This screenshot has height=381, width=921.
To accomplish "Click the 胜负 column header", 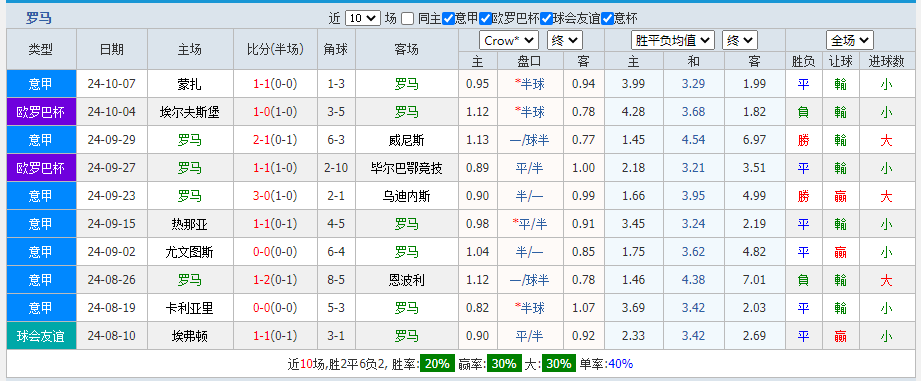I will 803,61.
